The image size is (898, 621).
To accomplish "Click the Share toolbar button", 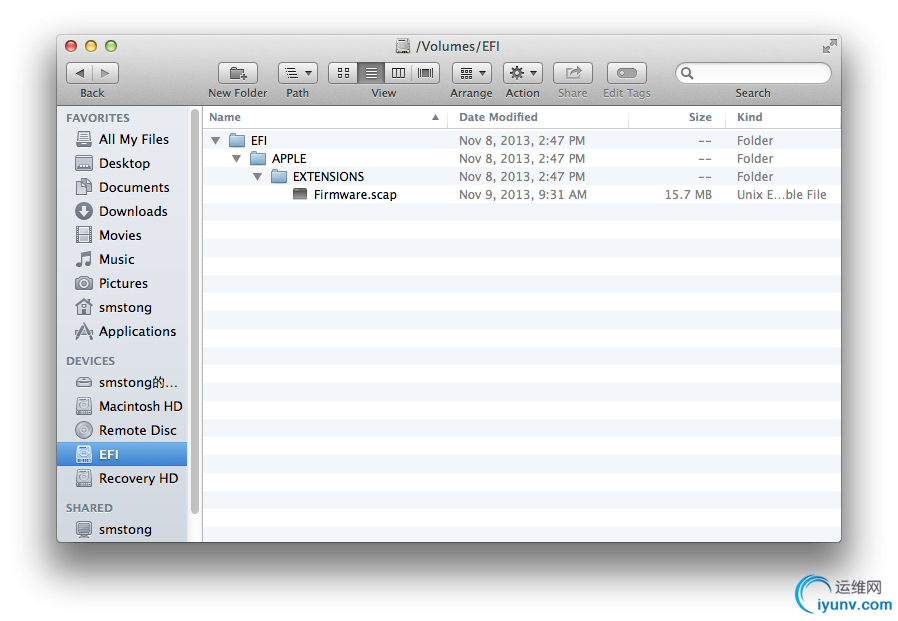I will click(573, 73).
